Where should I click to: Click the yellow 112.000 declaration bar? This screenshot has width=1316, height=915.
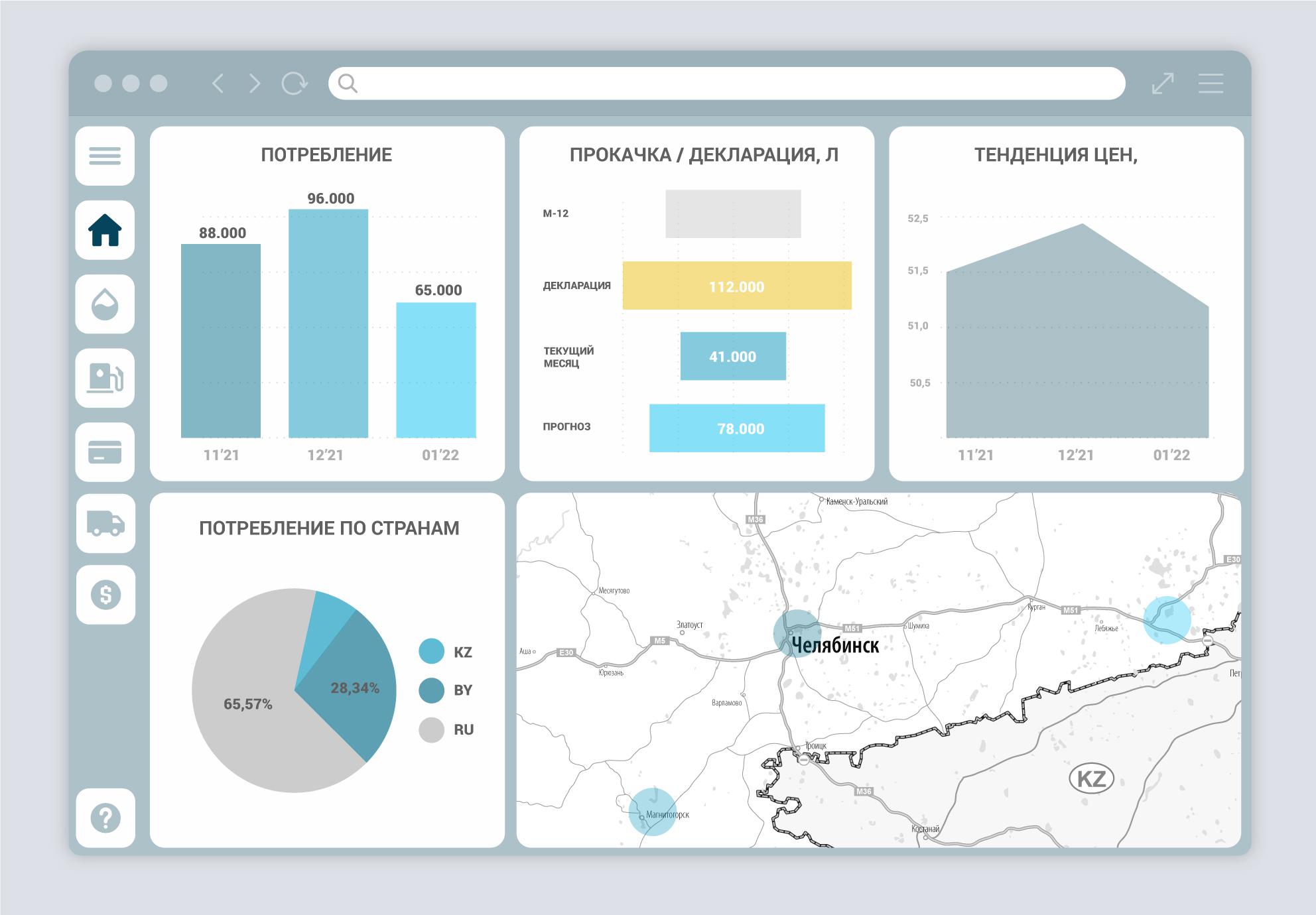[737, 286]
